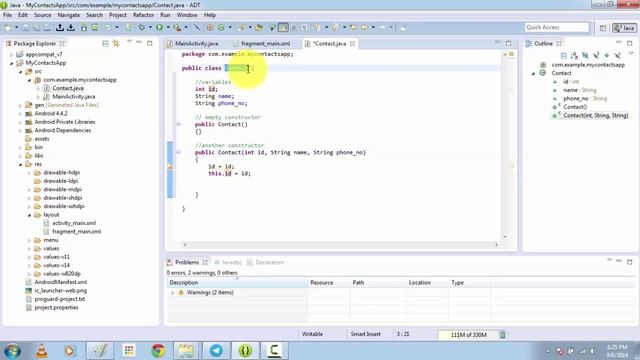This screenshot has height=360, width=640.
Task: Click the heap status memory bar
Action: tap(468, 335)
